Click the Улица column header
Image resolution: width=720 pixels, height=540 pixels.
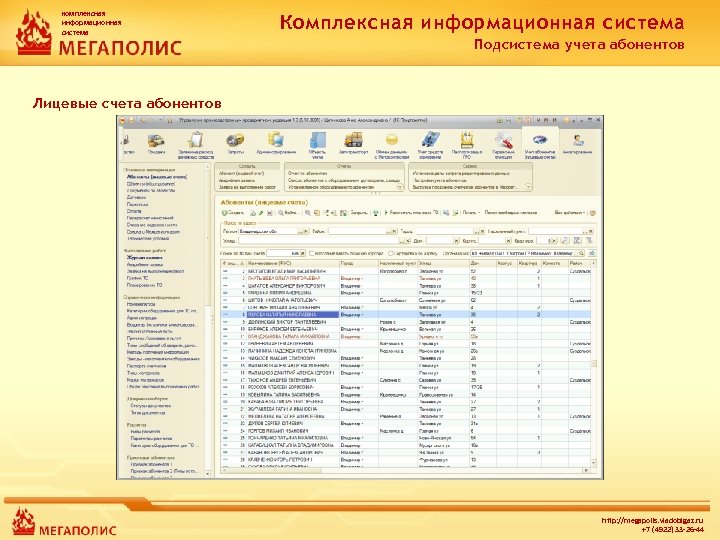(443, 264)
